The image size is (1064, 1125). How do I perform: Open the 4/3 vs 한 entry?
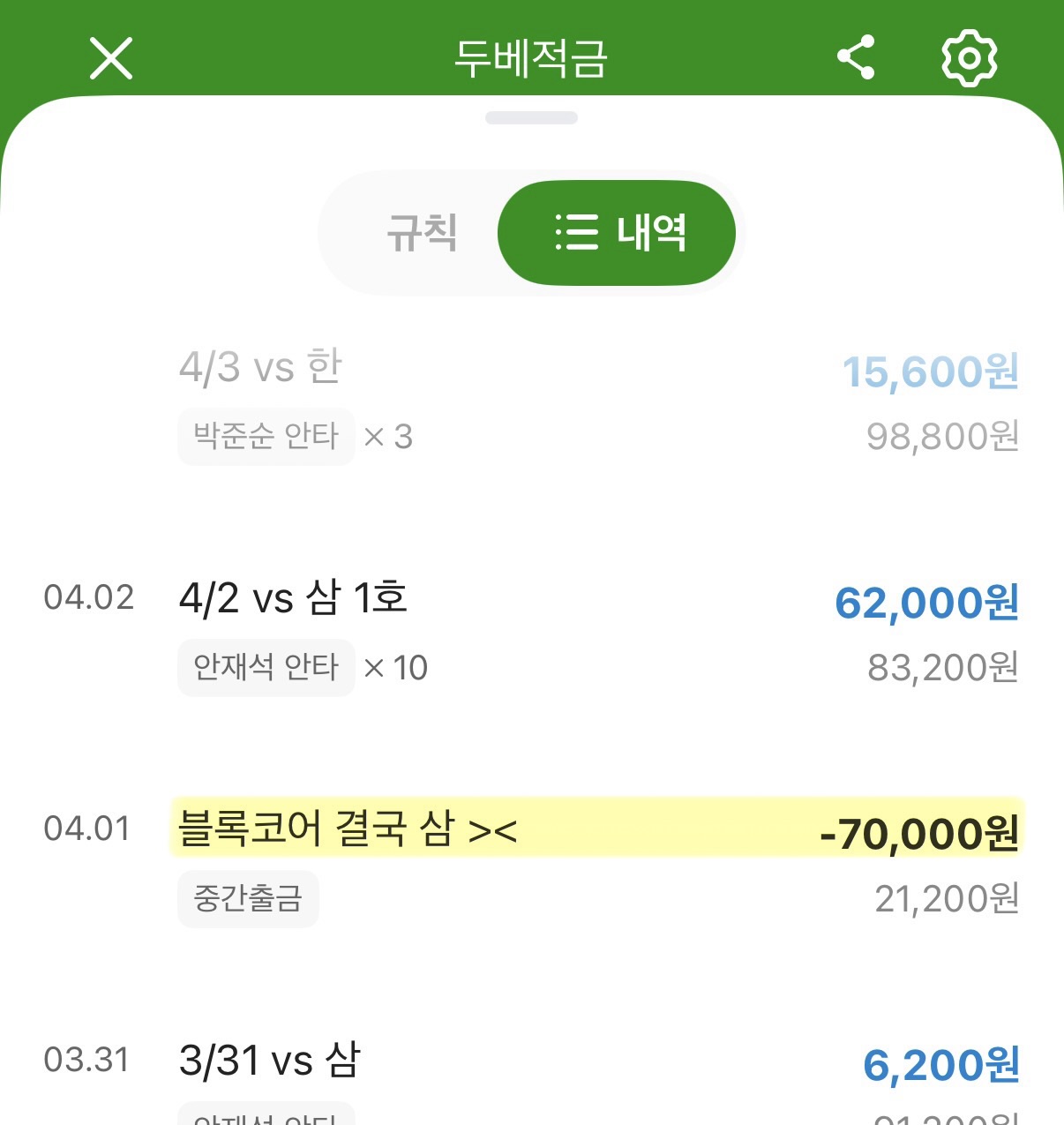[x=260, y=366]
